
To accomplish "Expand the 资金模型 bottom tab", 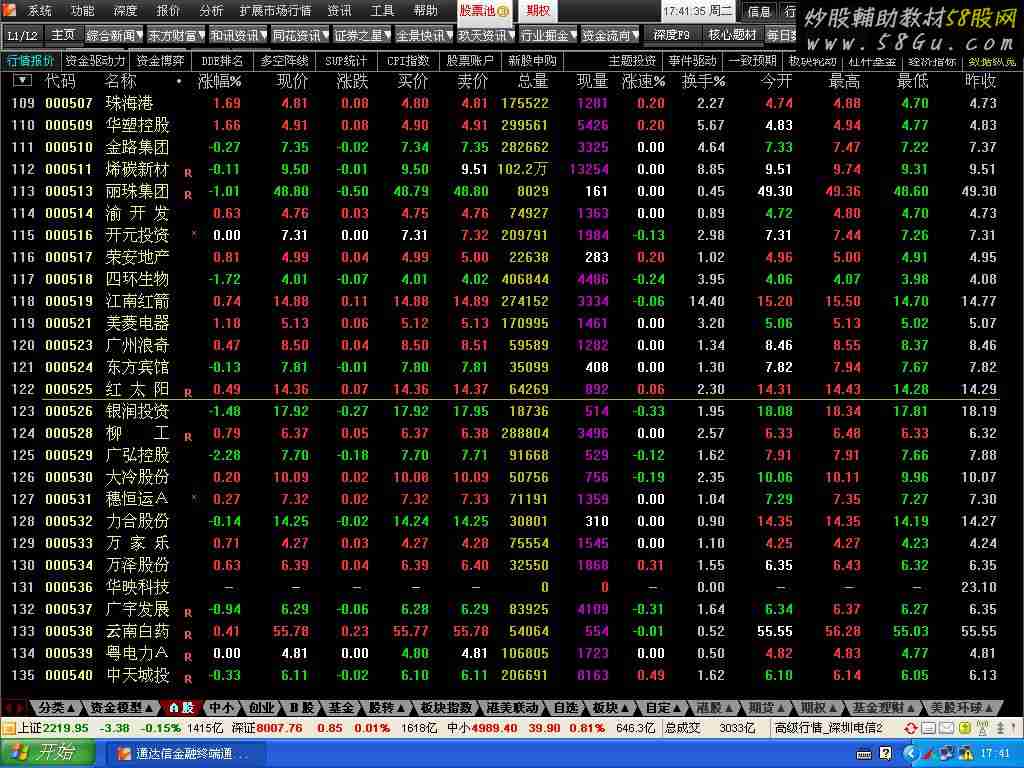I will 121,707.
